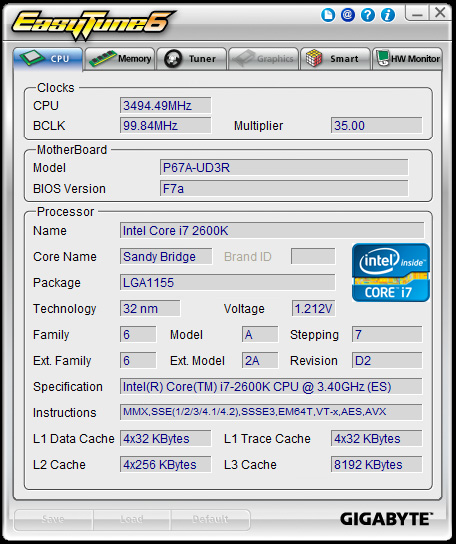Click the Ext. Family field showing 6

coord(138,360)
